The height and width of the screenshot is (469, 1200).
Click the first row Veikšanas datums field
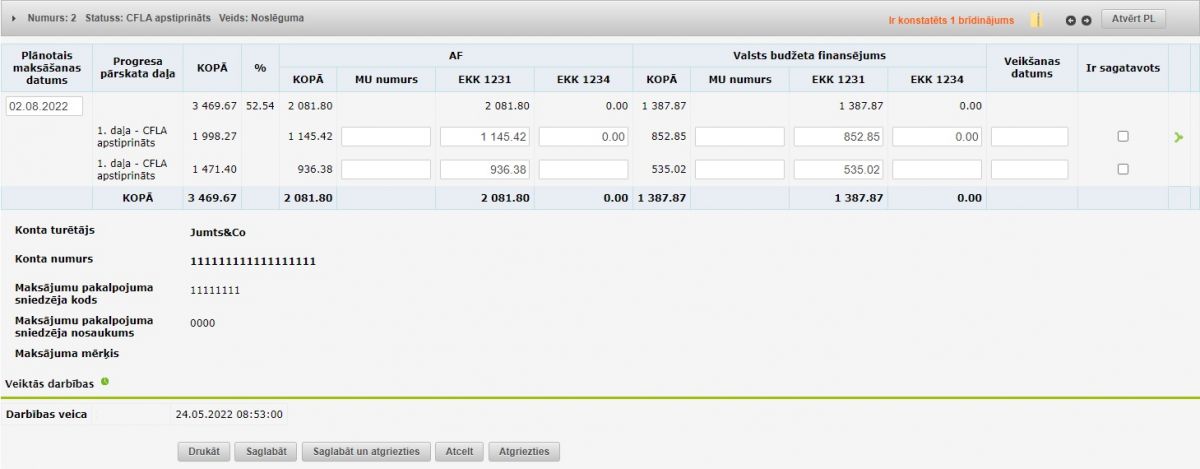(1029, 137)
